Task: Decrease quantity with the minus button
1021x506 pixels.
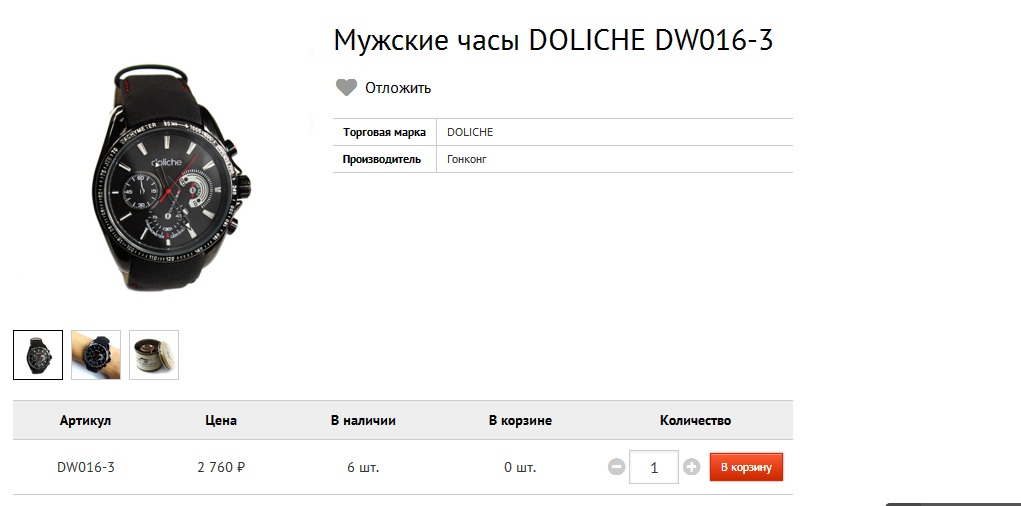Action: point(617,467)
